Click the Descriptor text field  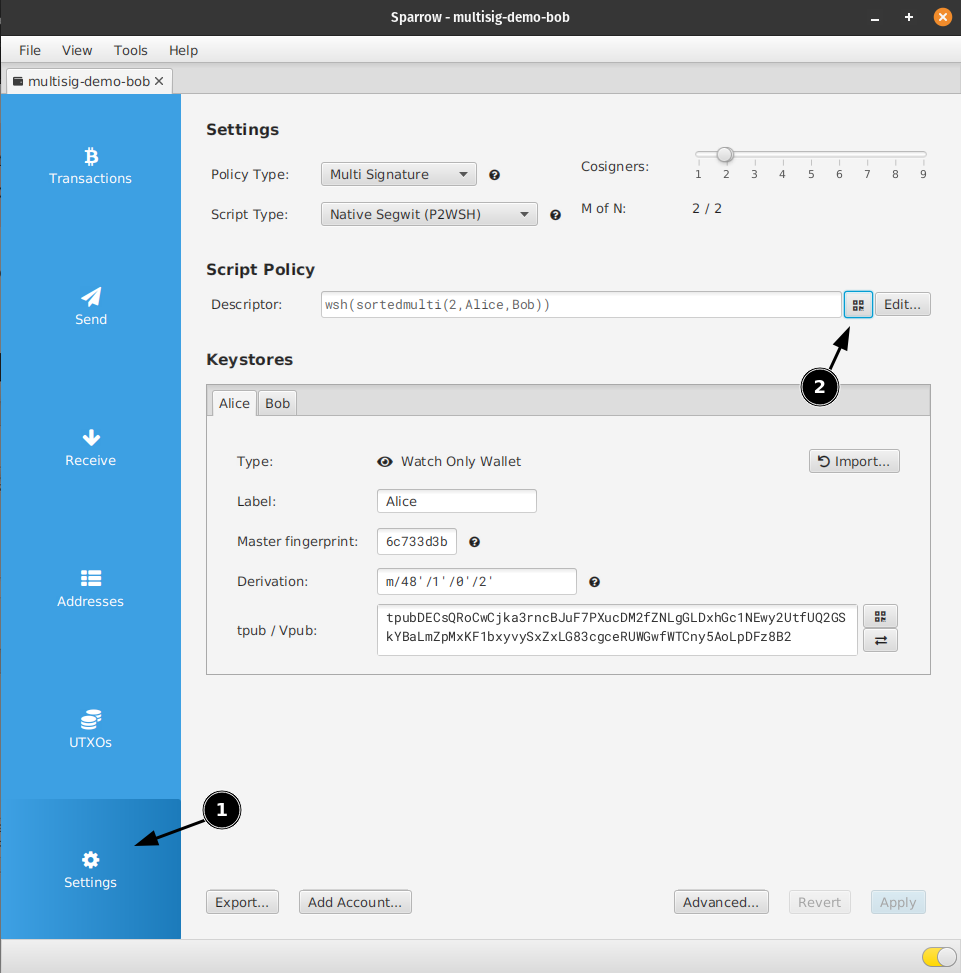point(581,305)
